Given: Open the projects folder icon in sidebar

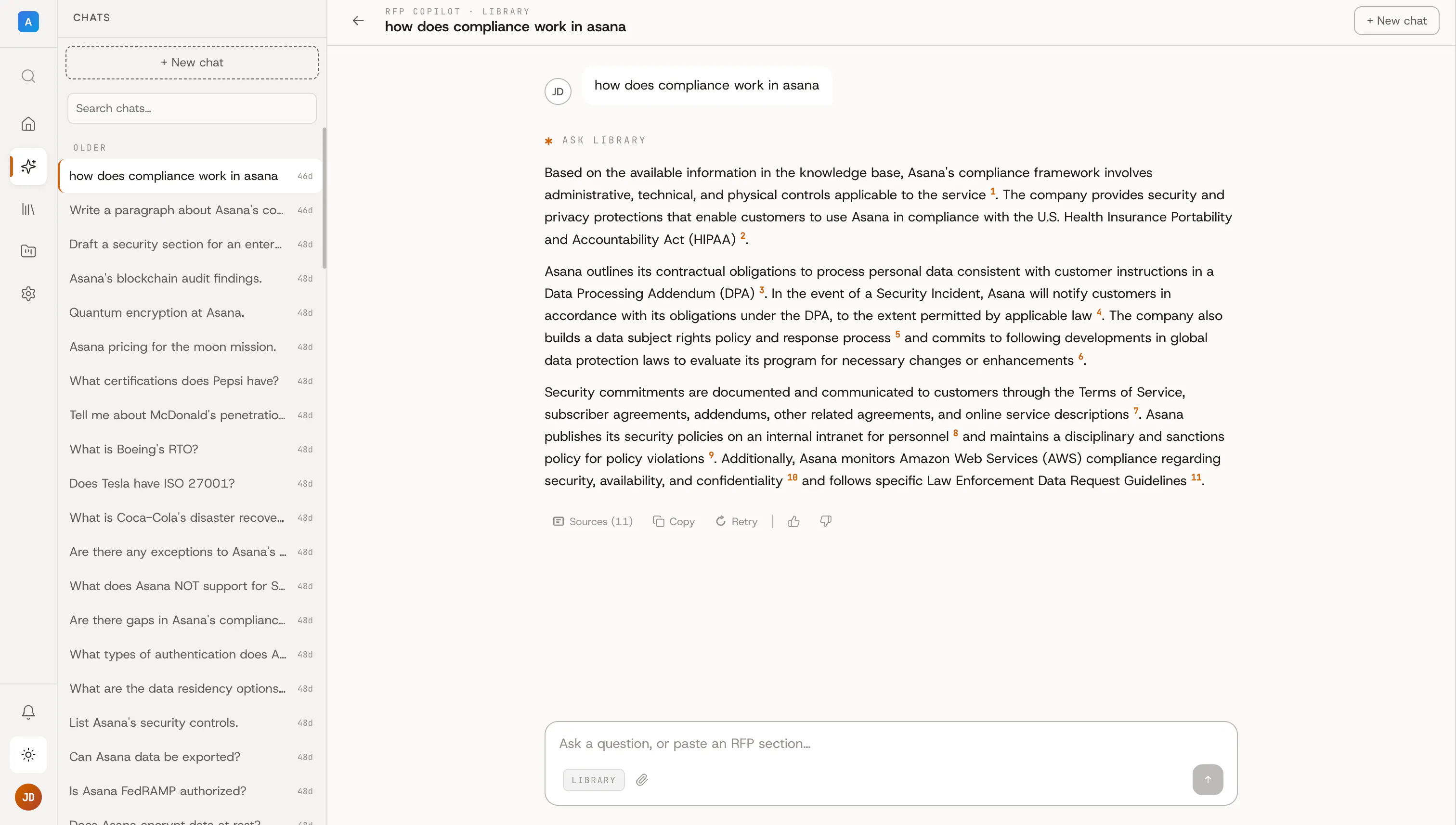Looking at the screenshot, I should (x=28, y=251).
